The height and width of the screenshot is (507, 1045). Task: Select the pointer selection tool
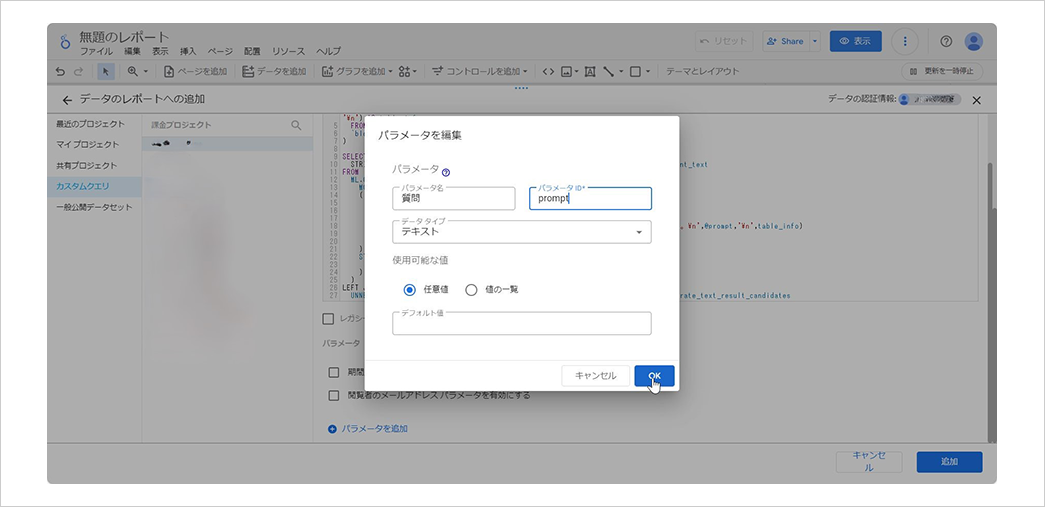point(105,71)
